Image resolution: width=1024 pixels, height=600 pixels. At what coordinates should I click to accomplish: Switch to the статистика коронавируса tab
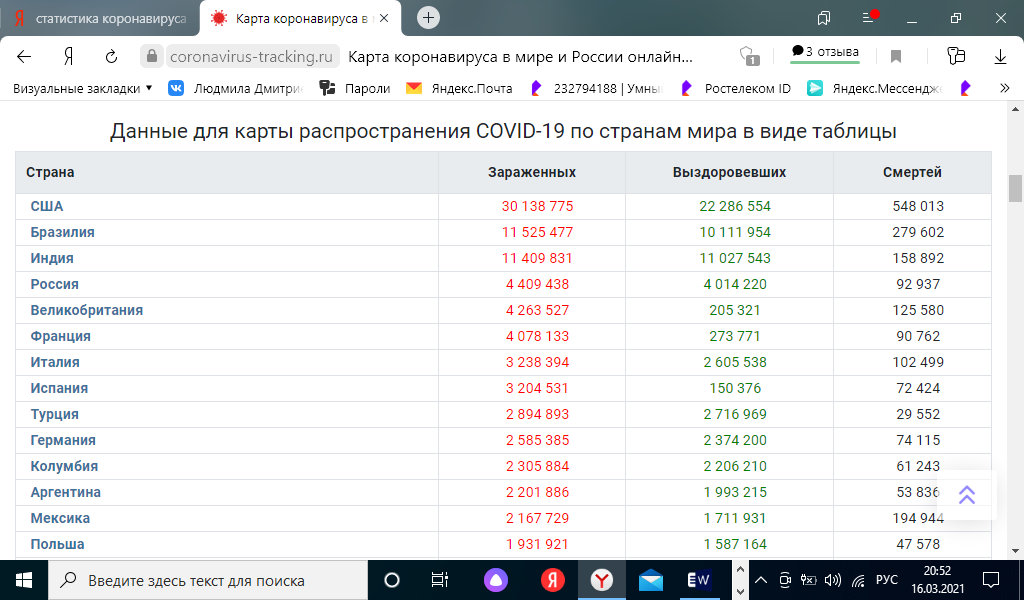(x=100, y=19)
